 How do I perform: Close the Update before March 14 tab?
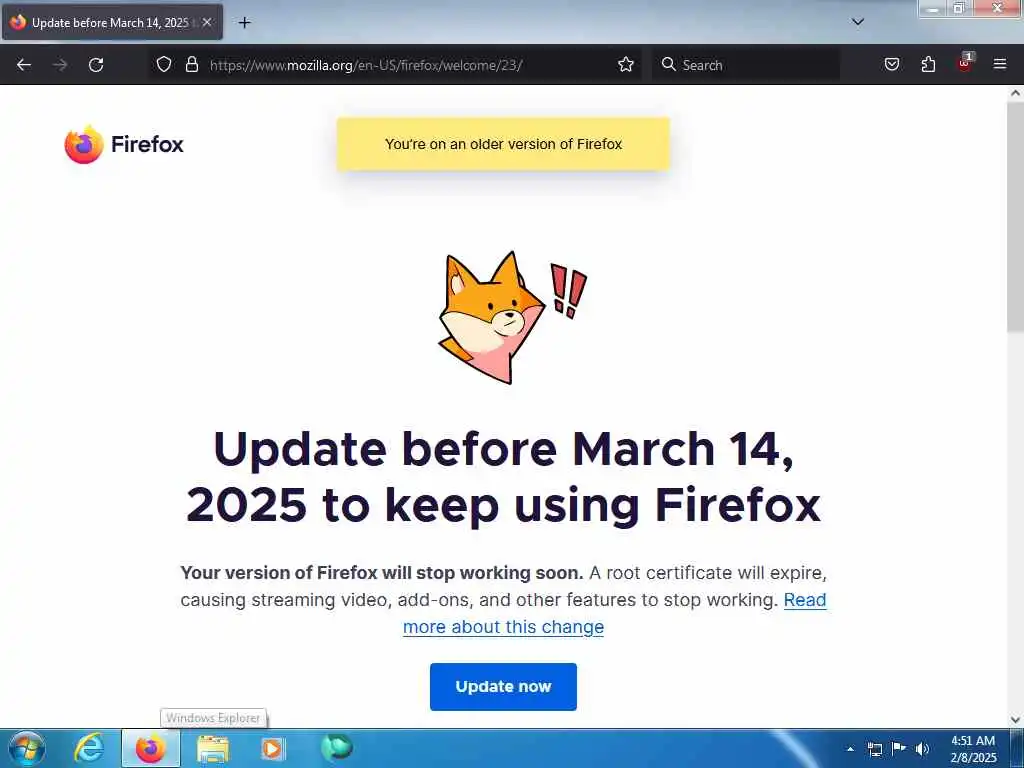(207, 22)
